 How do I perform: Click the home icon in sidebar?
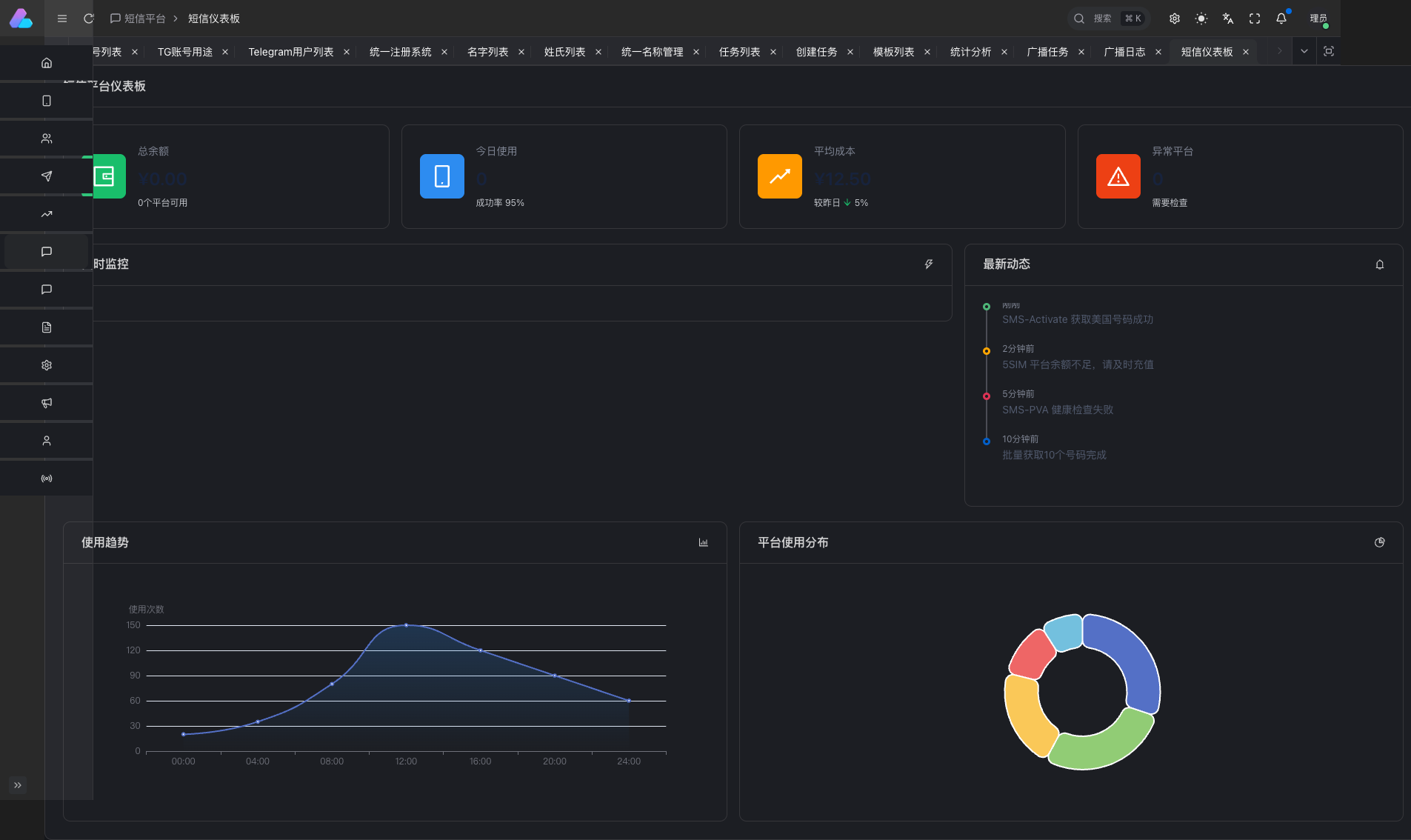(47, 63)
